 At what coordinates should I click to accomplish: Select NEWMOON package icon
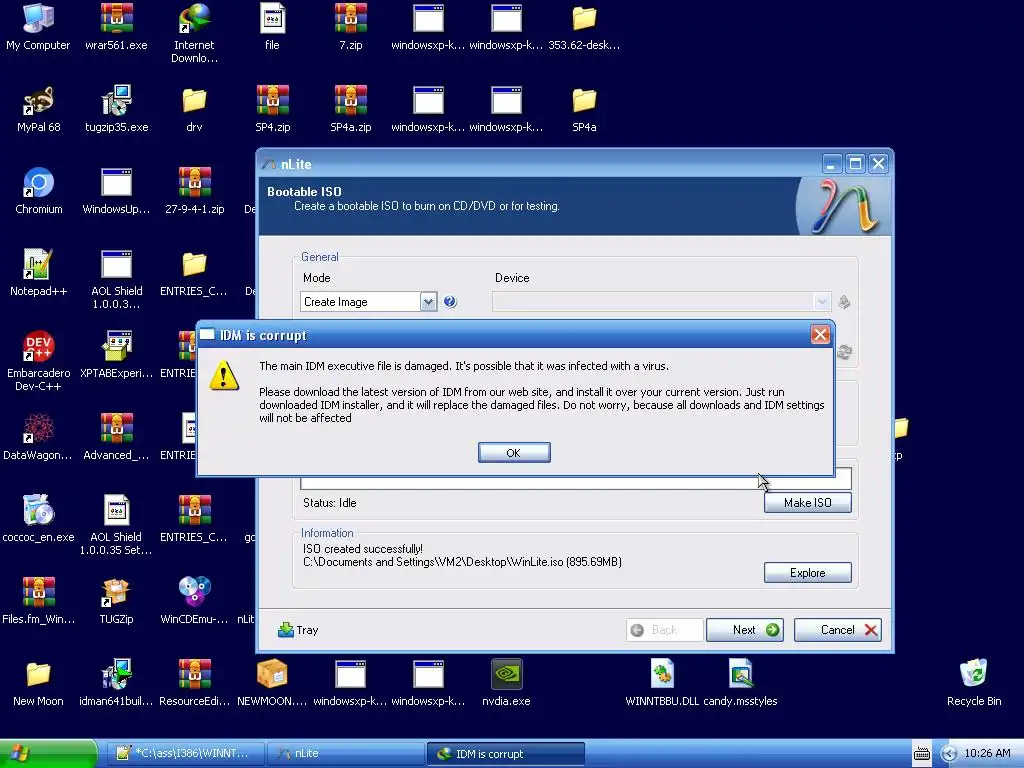(x=272, y=684)
